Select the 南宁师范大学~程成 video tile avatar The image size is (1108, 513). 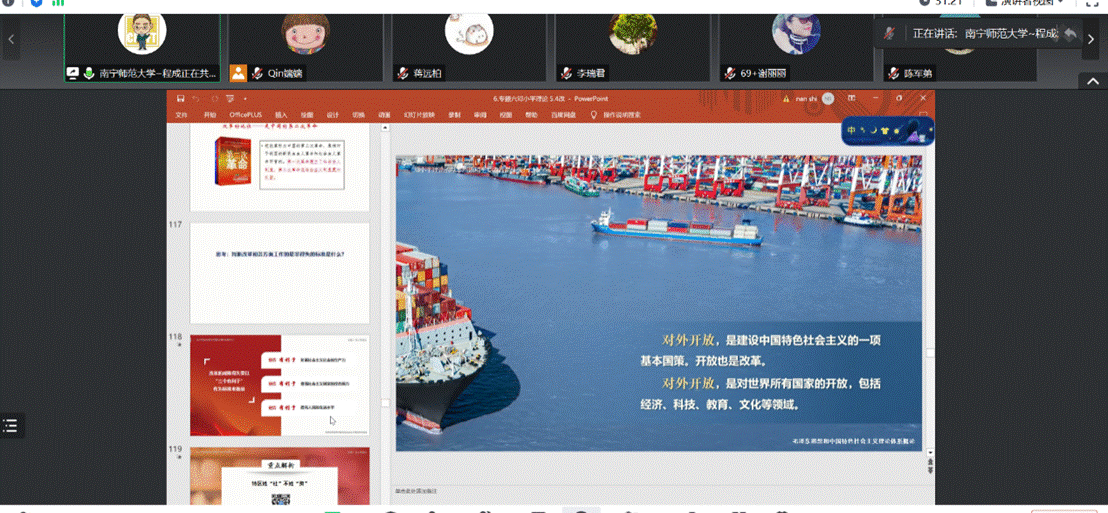click(142, 33)
